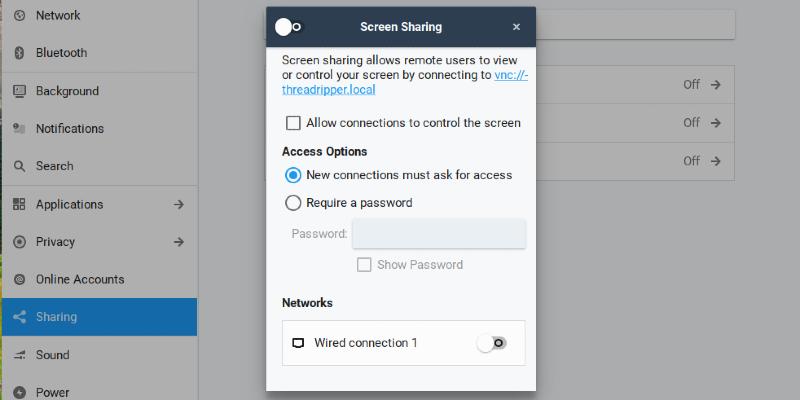This screenshot has width=800, height=400.
Task: Click the Background monitor icon
Action: (19, 91)
